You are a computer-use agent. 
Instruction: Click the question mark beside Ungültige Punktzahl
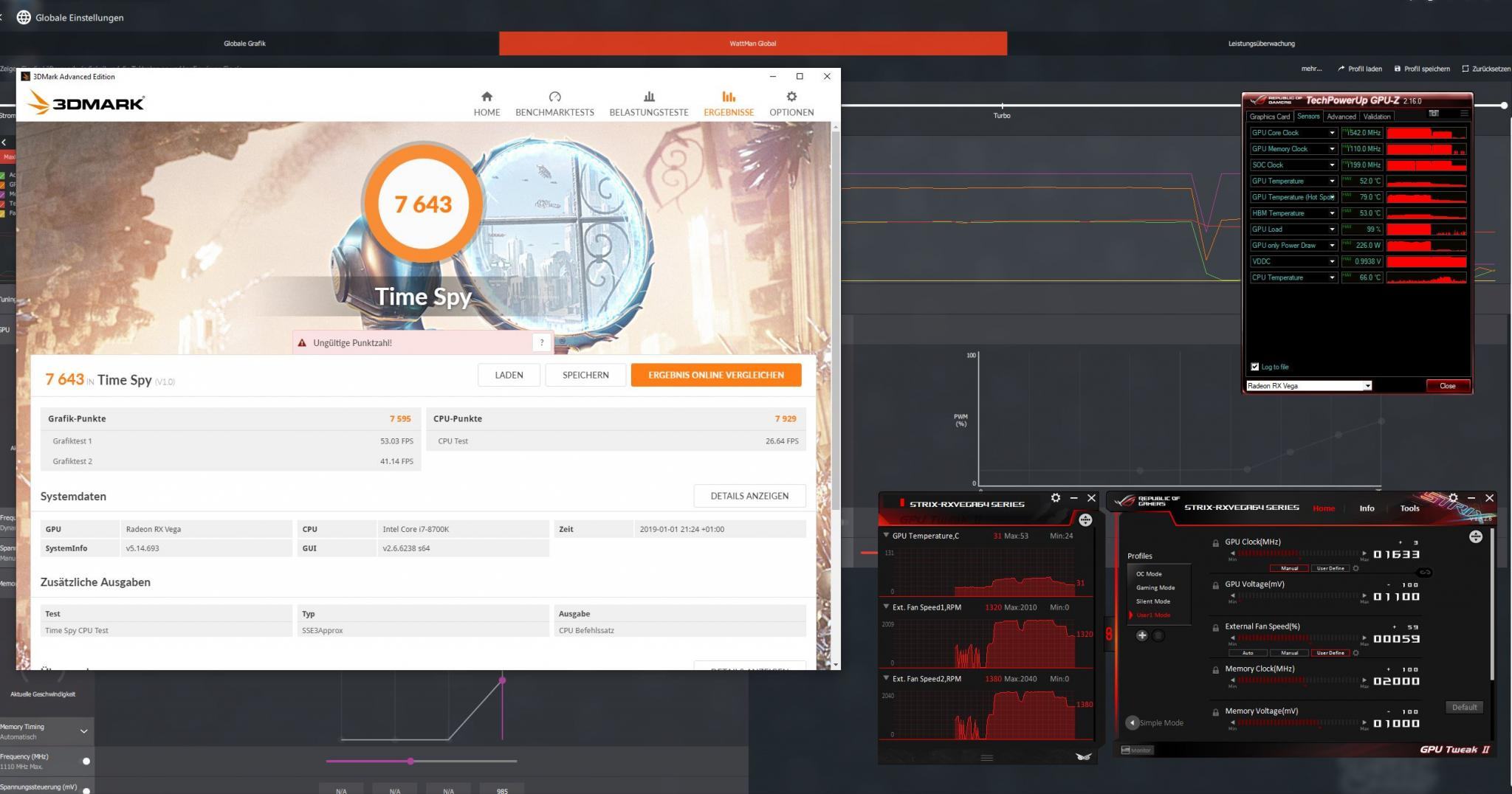click(x=542, y=342)
